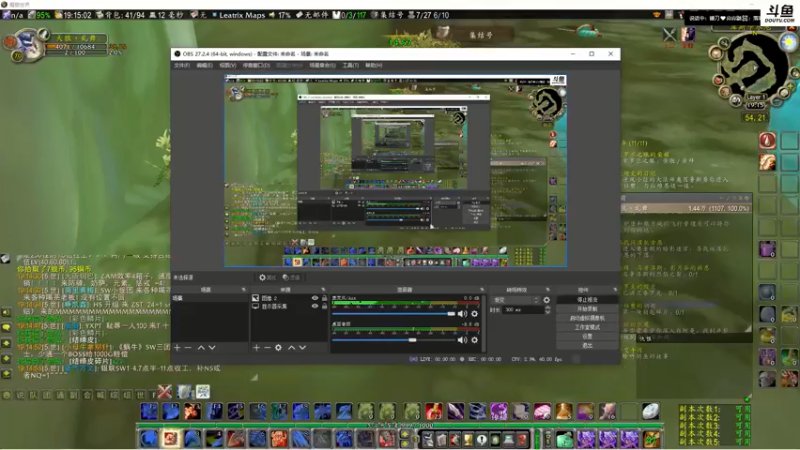Select the 图像 2 source row

click(x=289, y=298)
